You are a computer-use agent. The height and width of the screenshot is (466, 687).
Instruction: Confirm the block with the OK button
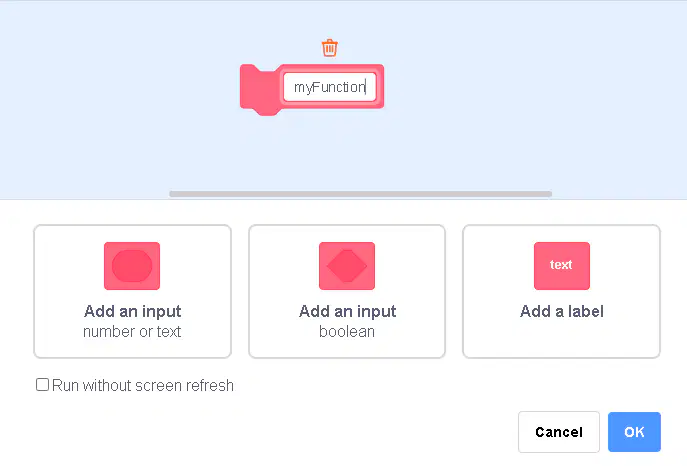(634, 432)
